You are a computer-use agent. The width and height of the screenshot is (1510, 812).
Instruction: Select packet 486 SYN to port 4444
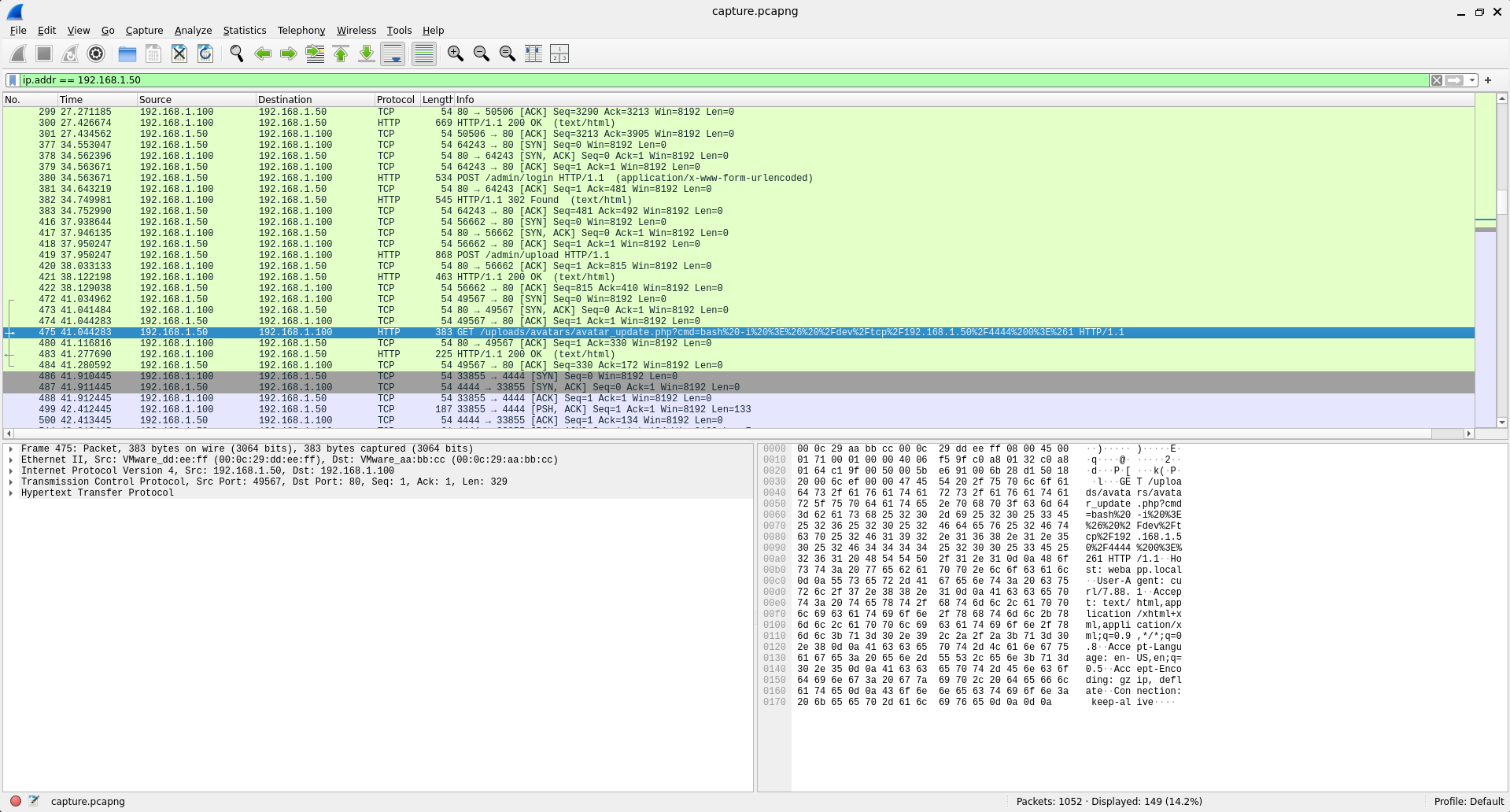[x=738, y=377]
